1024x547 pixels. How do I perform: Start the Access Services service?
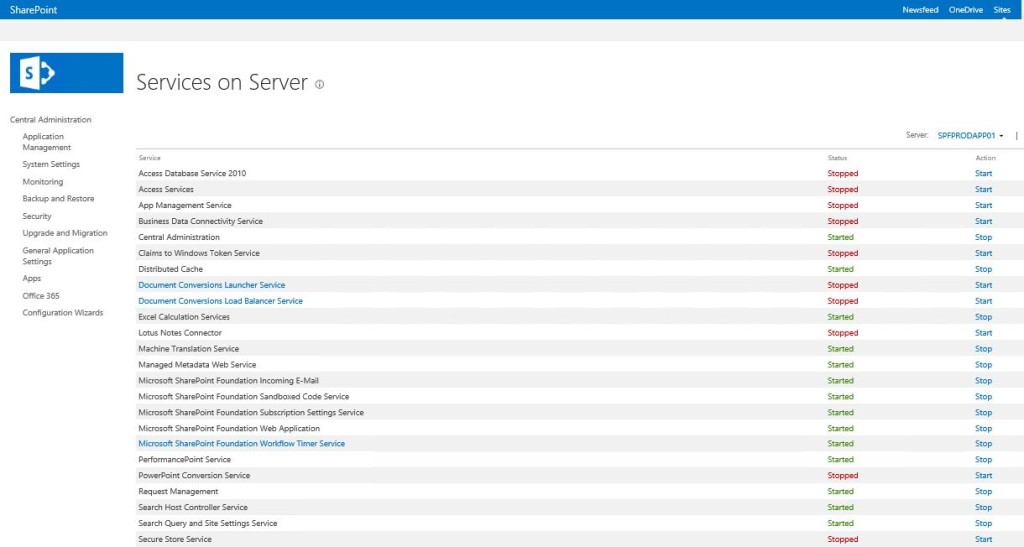point(984,189)
